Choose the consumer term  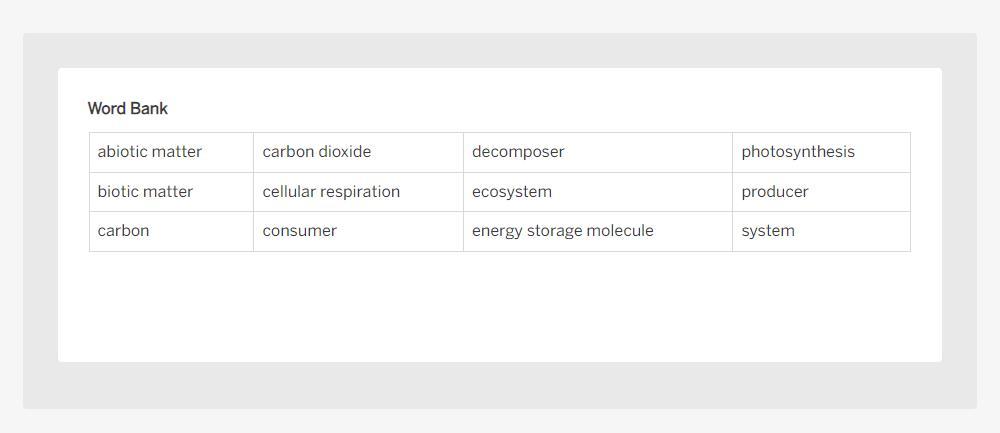(x=300, y=231)
